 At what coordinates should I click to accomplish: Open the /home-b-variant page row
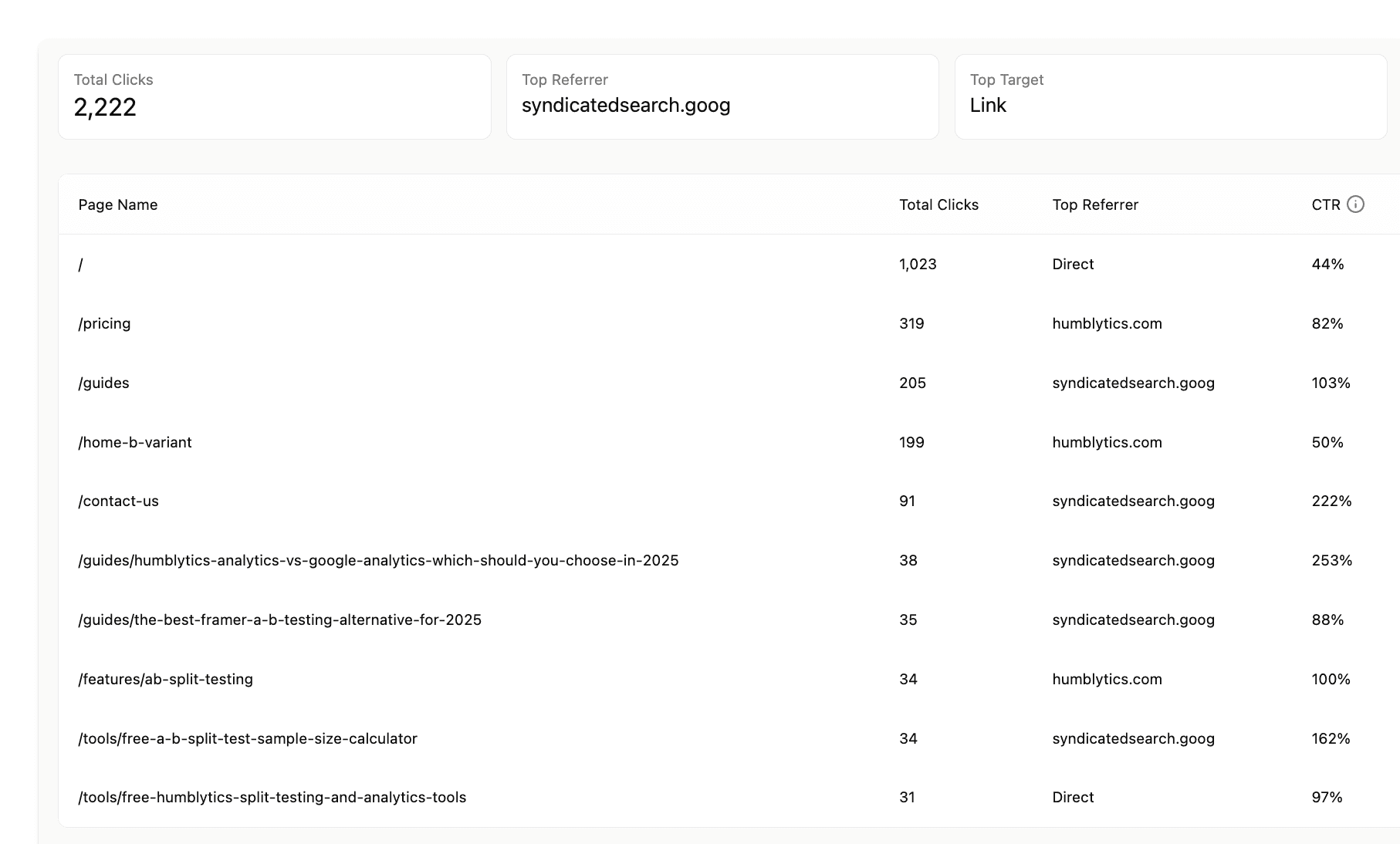click(729, 442)
